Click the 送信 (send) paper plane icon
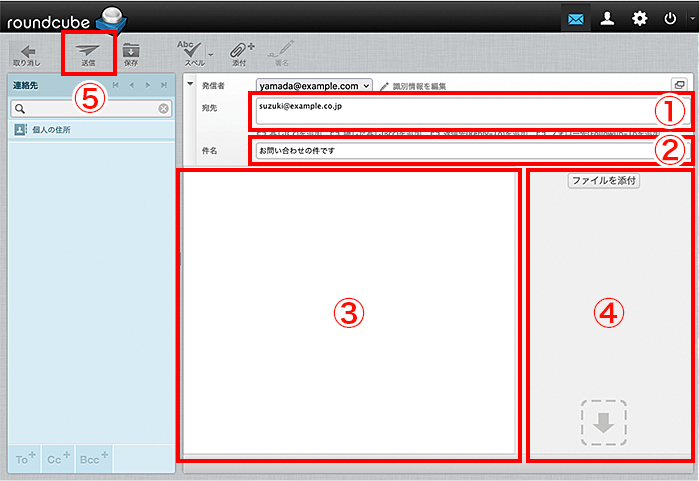Image resolution: width=699 pixels, height=481 pixels. point(89,51)
